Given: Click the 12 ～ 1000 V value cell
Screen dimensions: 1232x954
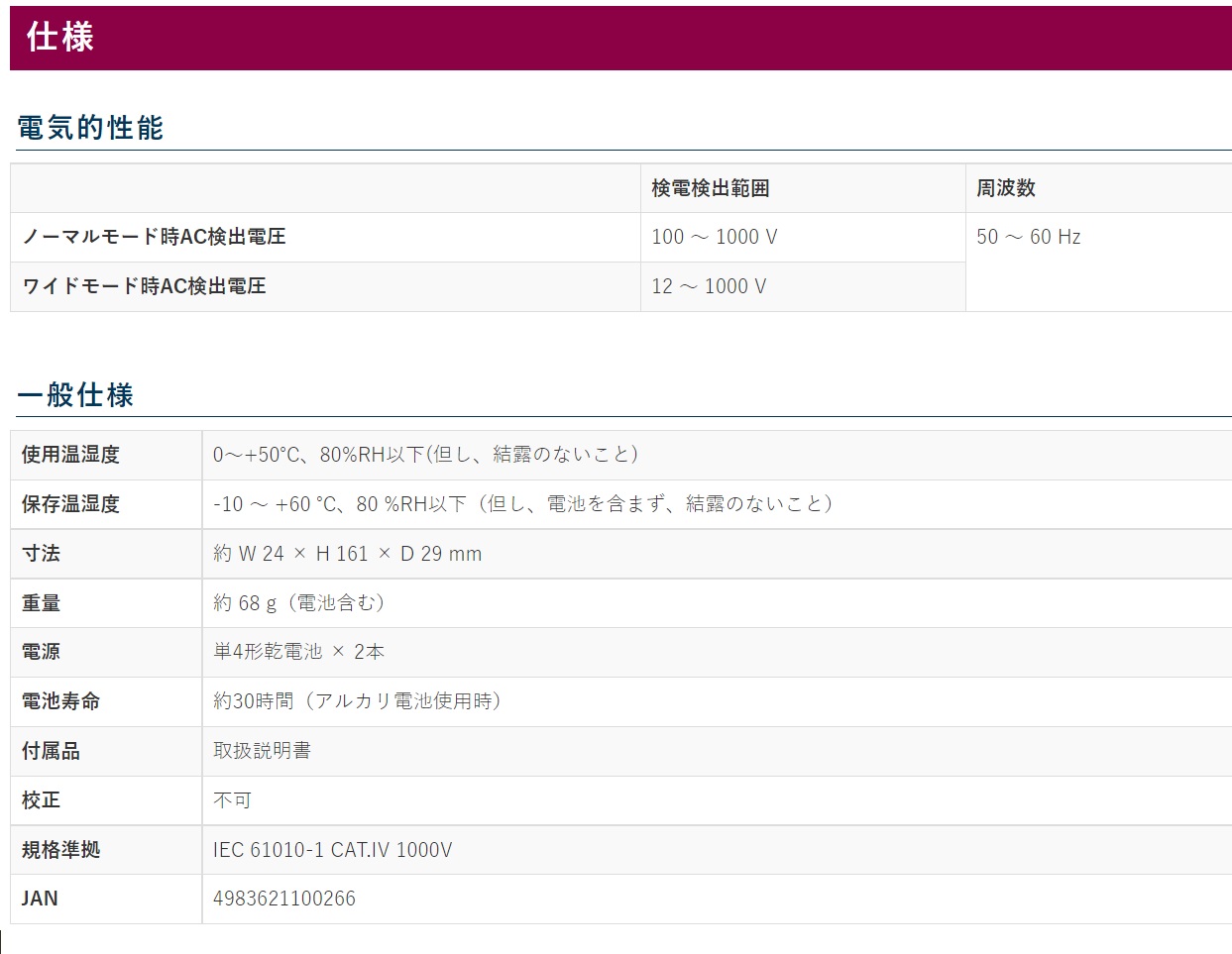Looking at the screenshot, I should click(708, 286).
